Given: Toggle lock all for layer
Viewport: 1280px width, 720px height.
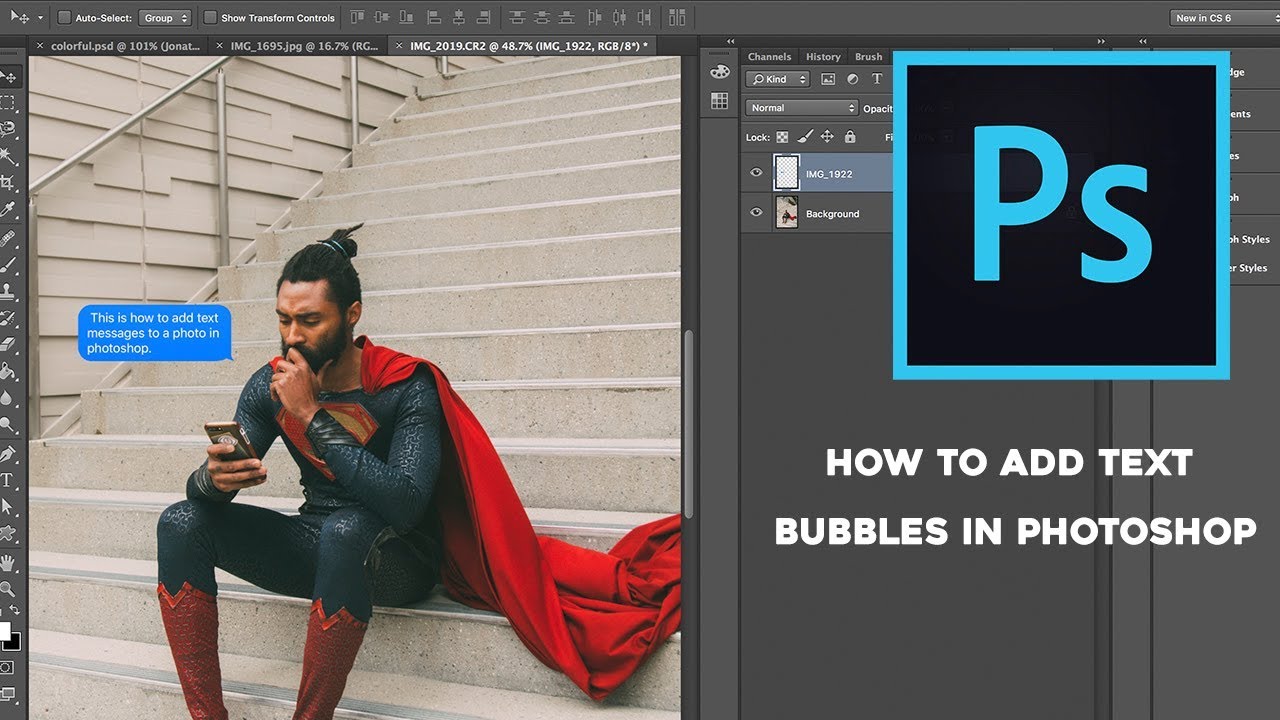Looking at the screenshot, I should (x=850, y=137).
